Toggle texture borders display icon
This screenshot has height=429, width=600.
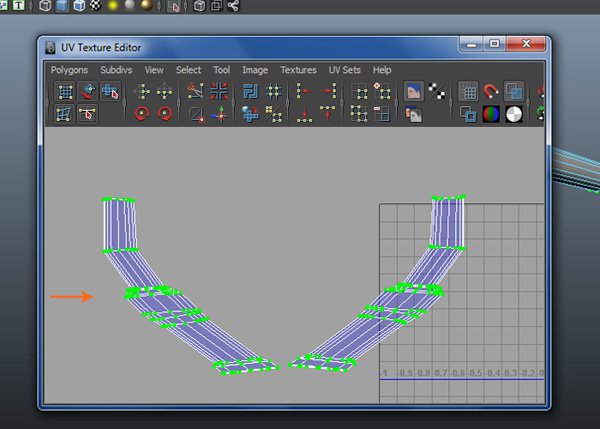pos(468,114)
